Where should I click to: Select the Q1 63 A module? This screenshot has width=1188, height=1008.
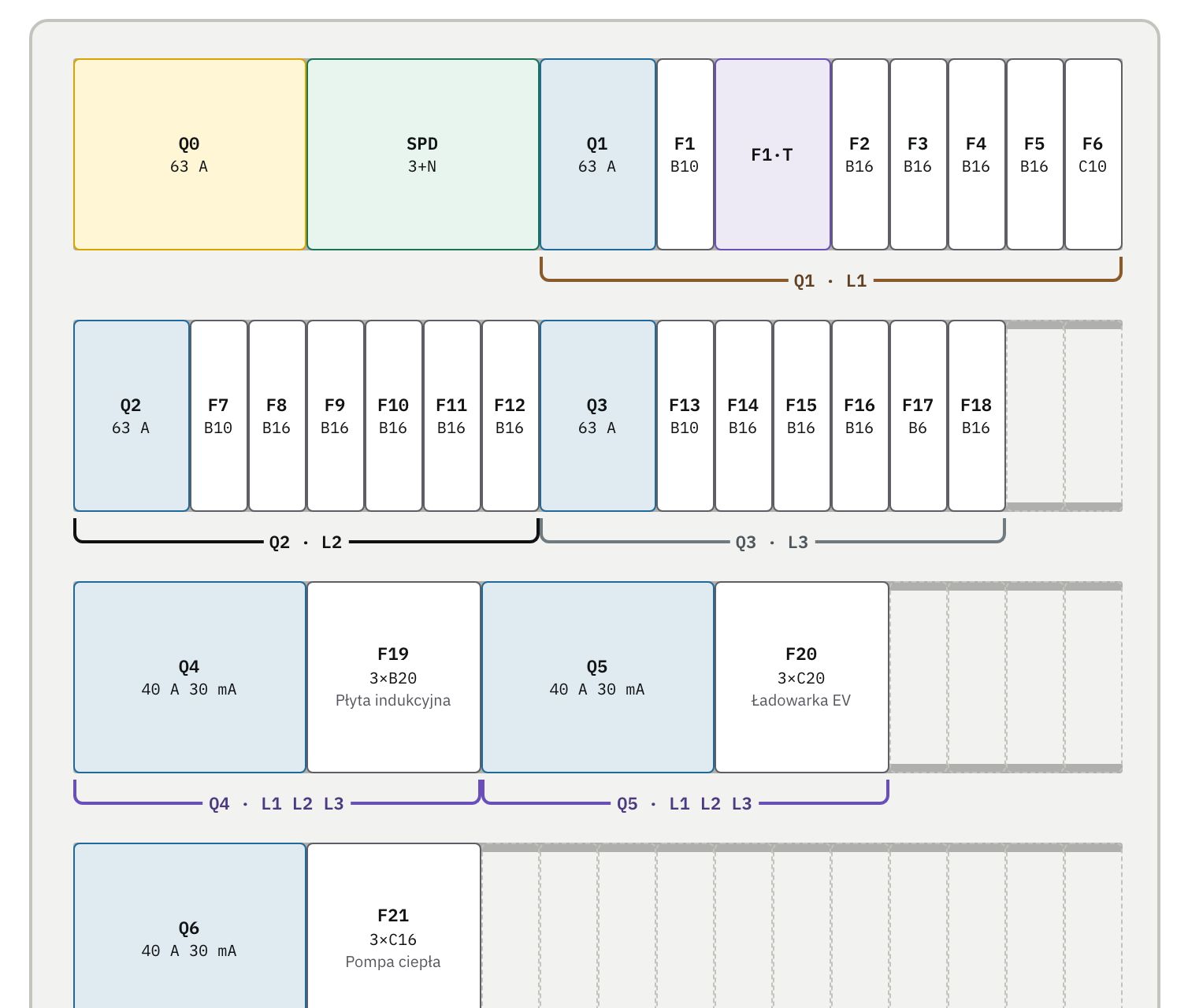[598, 154]
